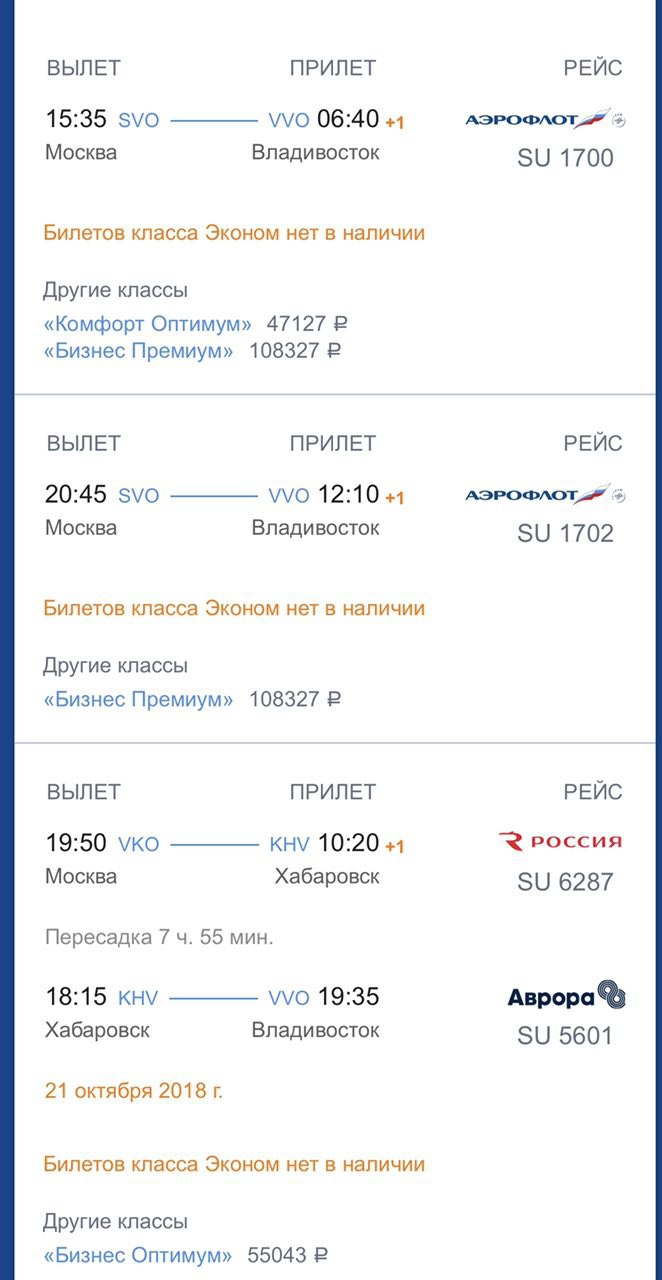Tap the +1 day indicator beside 06:40

tap(395, 122)
